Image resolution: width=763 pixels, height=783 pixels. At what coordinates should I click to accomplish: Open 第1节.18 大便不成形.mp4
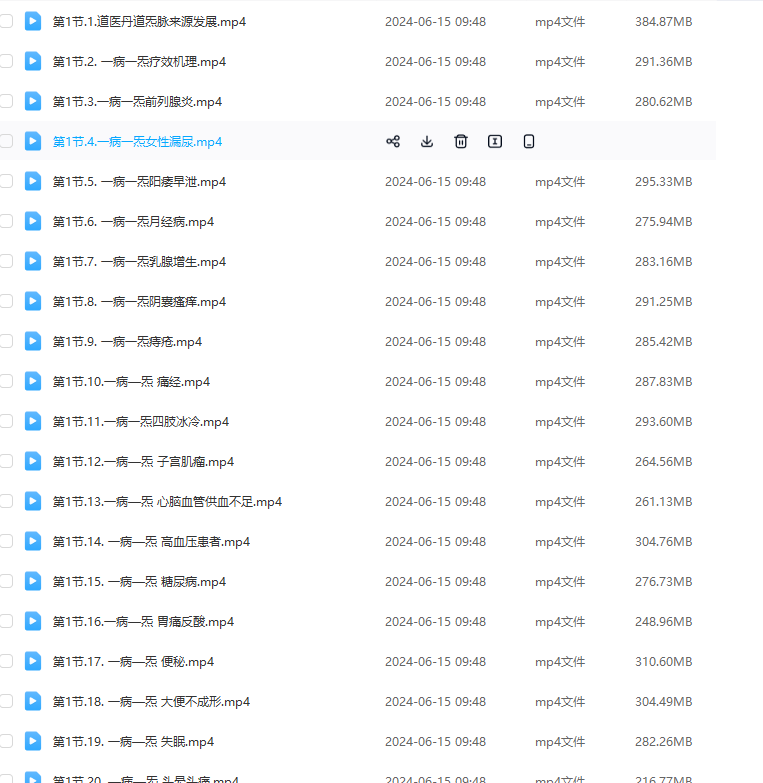(151, 702)
